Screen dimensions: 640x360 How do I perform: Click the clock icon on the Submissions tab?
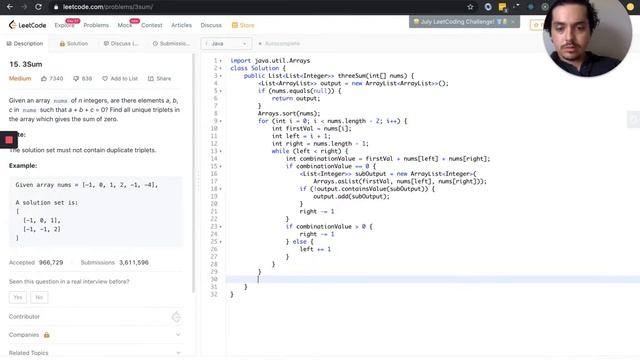point(155,43)
